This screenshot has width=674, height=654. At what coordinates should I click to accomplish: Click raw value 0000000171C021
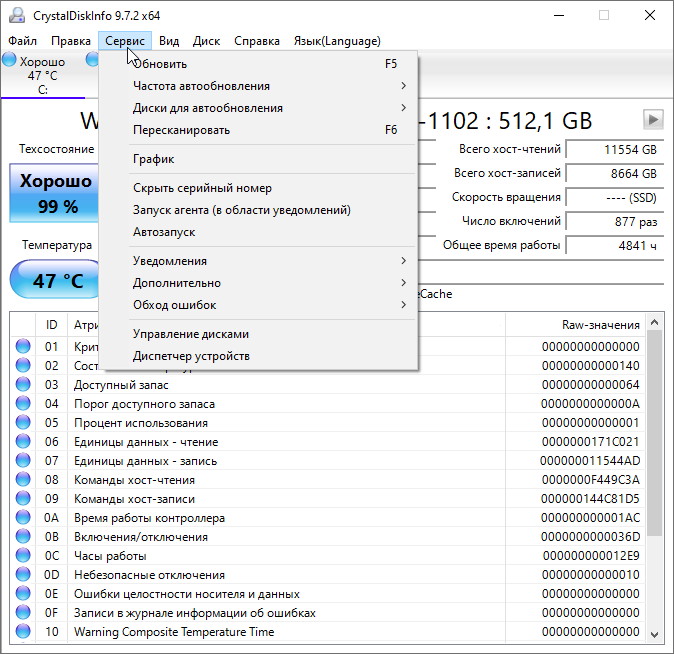click(x=591, y=442)
